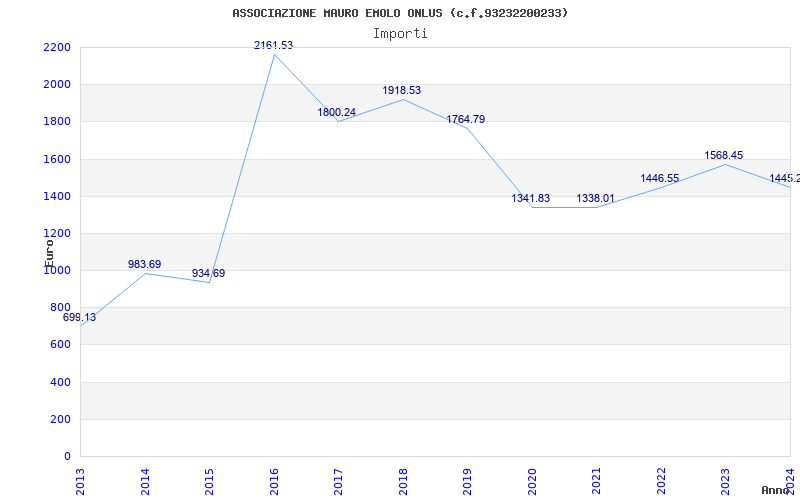The image size is (800, 500).
Task: Click the data label 1338.01
Action: point(595,198)
